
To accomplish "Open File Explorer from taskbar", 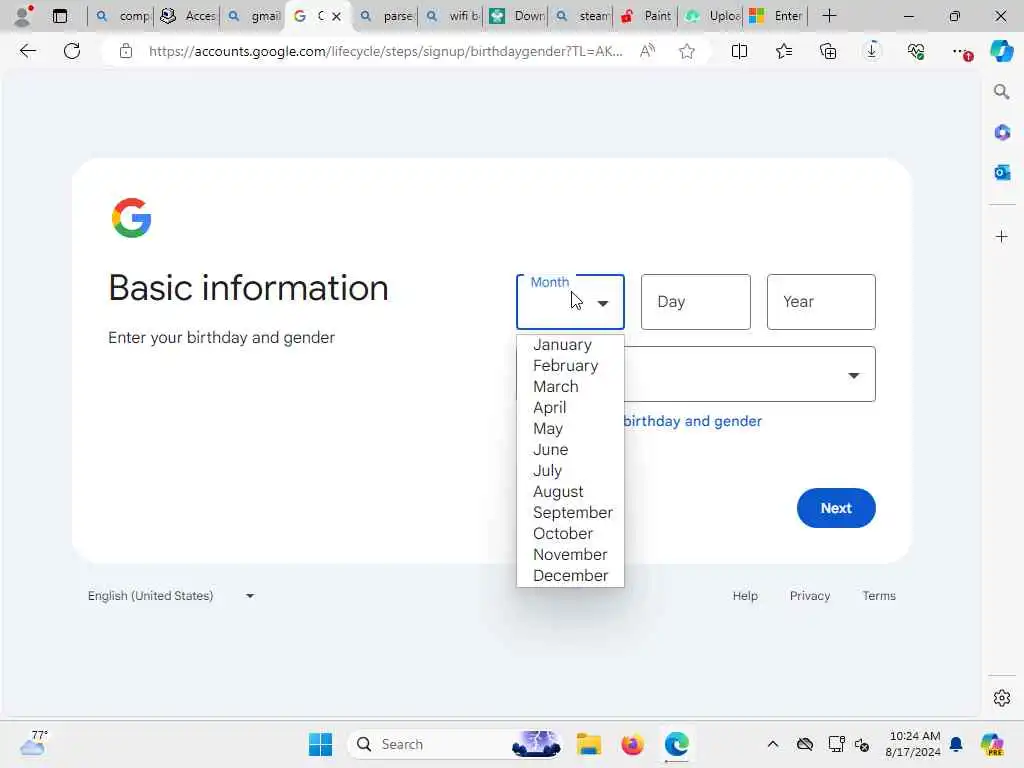I will click(588, 744).
